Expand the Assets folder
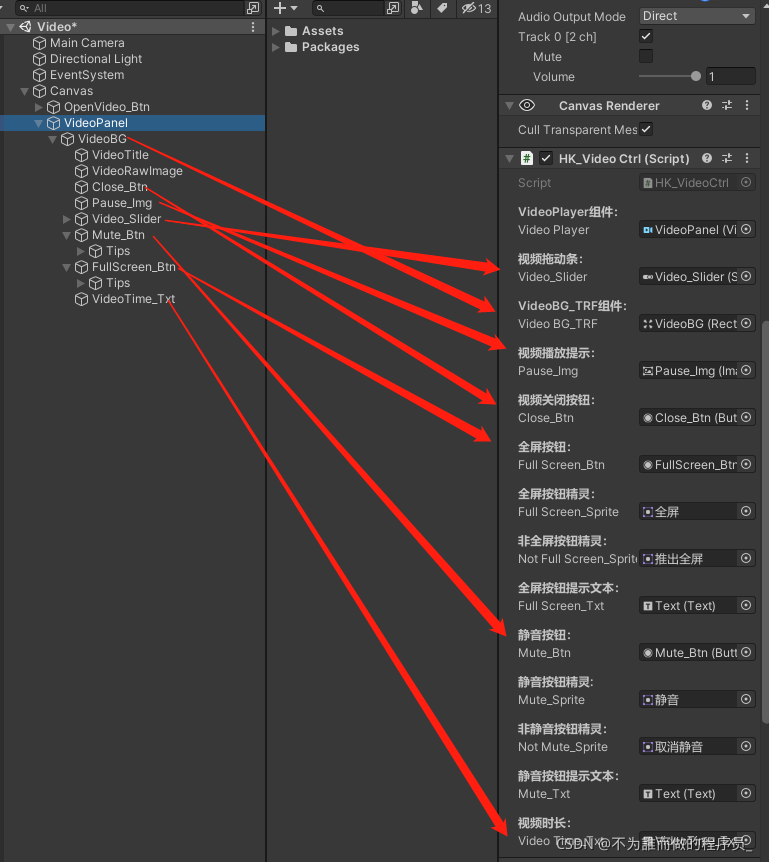Screen dimensions: 769x862 click(275, 31)
